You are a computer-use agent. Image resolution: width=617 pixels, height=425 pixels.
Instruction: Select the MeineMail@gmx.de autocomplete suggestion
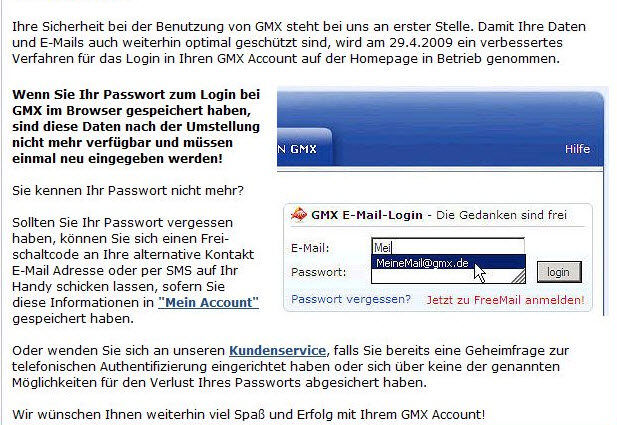[x=422, y=263]
